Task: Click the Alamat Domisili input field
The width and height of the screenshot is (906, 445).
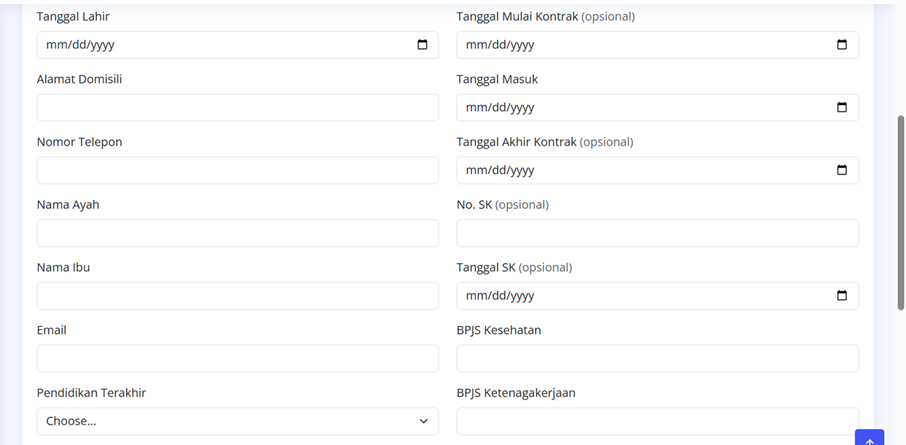Action: pyautogui.click(x=237, y=107)
